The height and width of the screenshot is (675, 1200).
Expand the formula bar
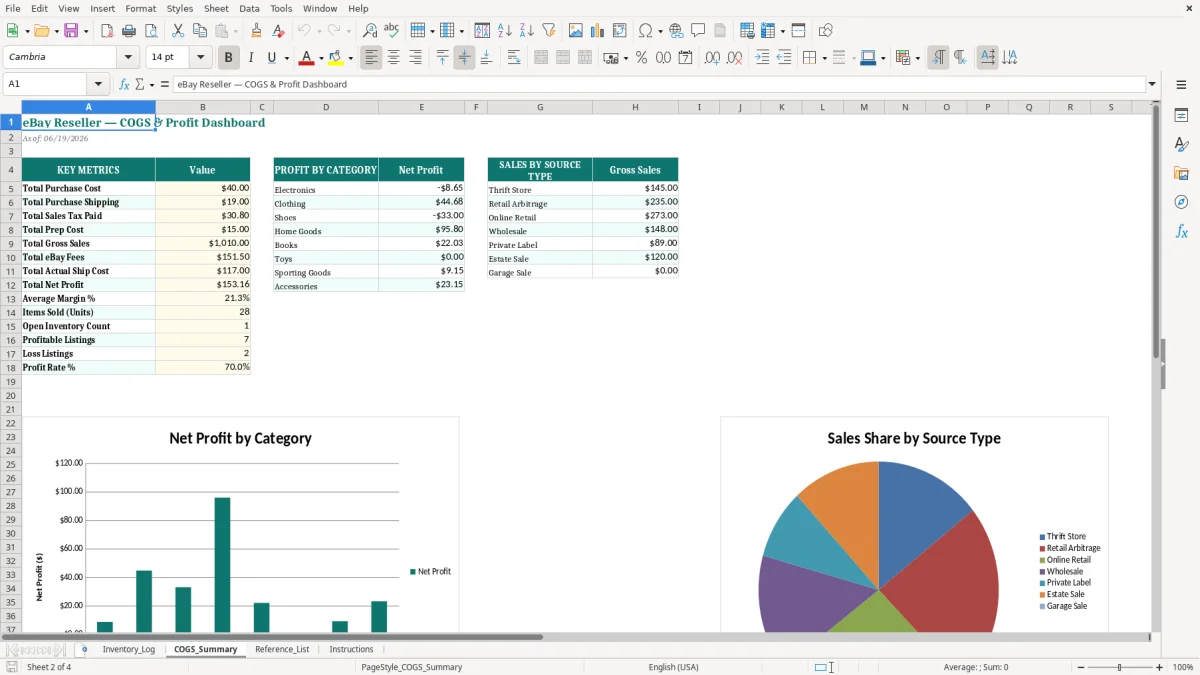click(1152, 85)
